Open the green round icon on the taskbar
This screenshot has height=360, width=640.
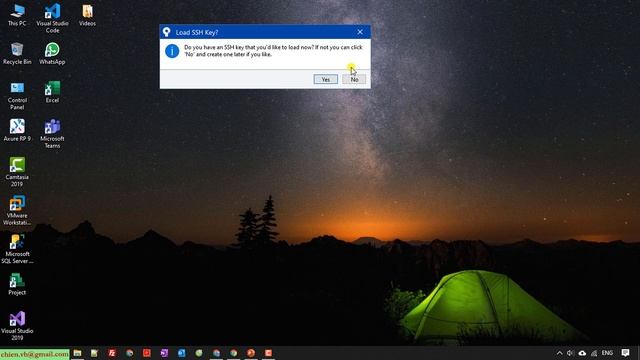pos(199,353)
